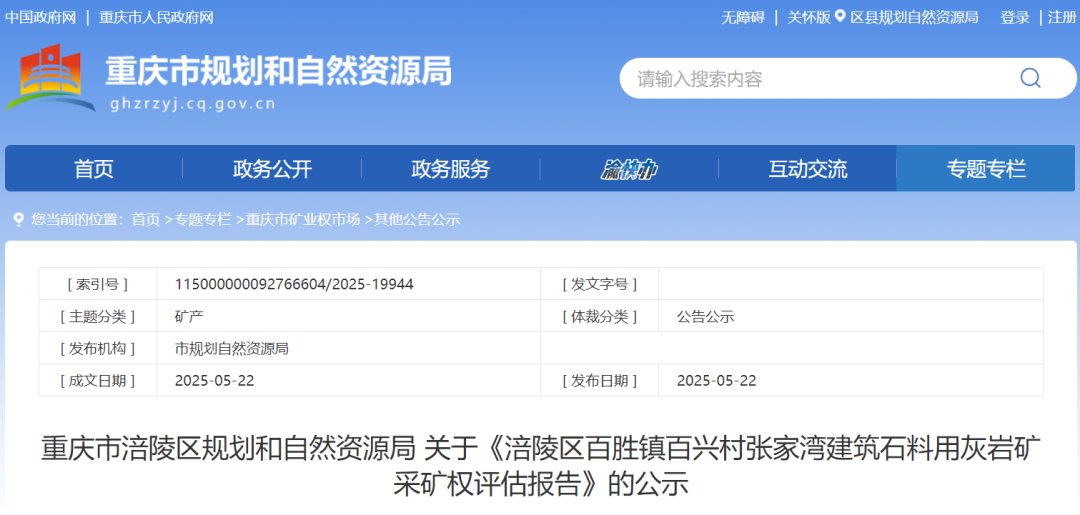The width and height of the screenshot is (1080, 515).
Task: Open the 首页 navigation tab
Action: [94, 169]
